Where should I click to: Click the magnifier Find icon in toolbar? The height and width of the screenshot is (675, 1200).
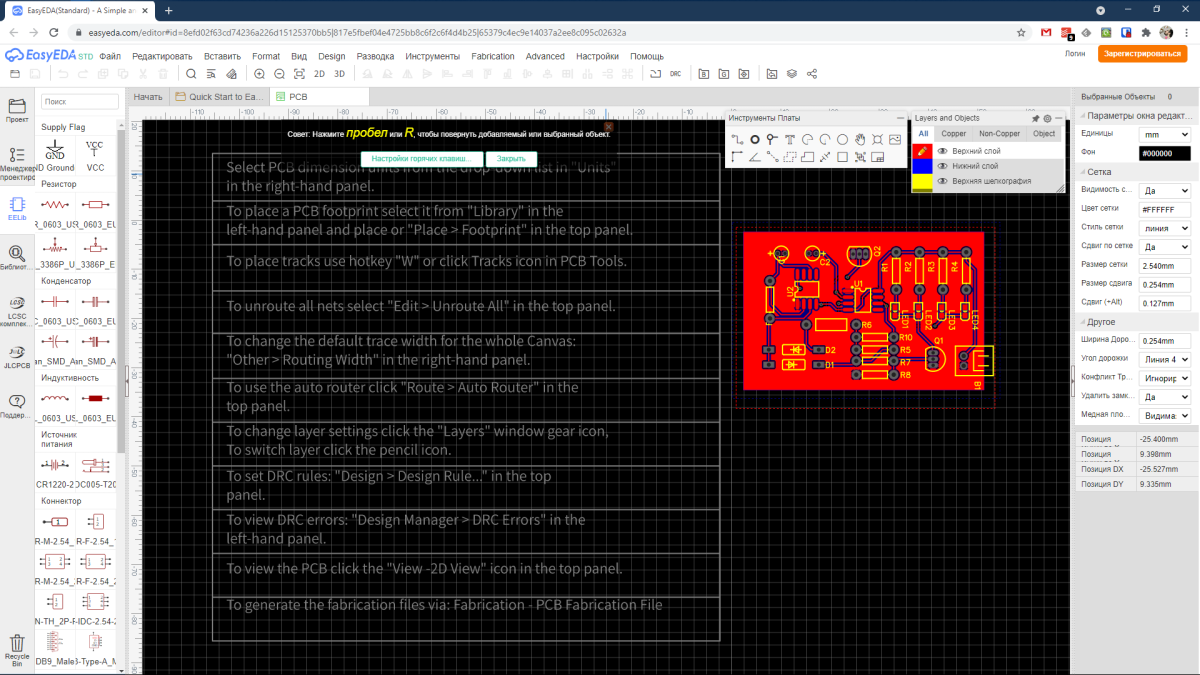(191, 74)
